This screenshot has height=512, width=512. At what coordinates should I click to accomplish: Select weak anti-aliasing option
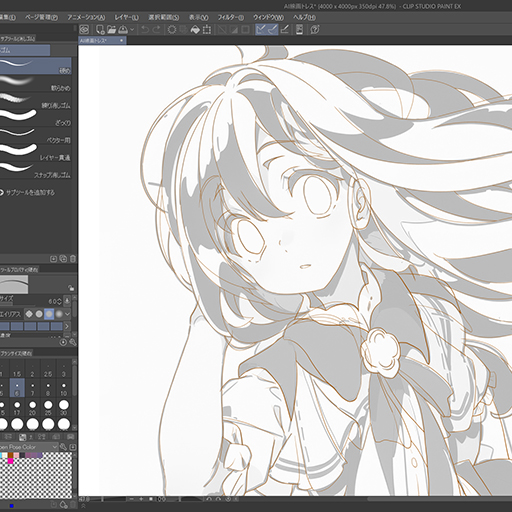point(39,314)
